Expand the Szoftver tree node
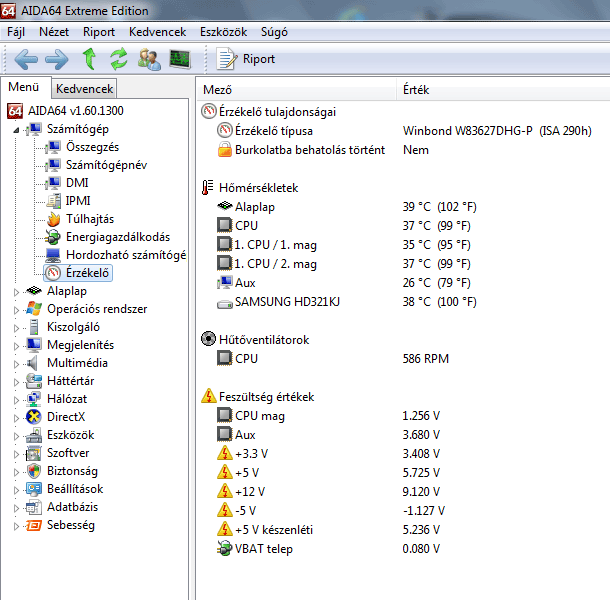This screenshot has height=600, width=610. click(x=16, y=454)
